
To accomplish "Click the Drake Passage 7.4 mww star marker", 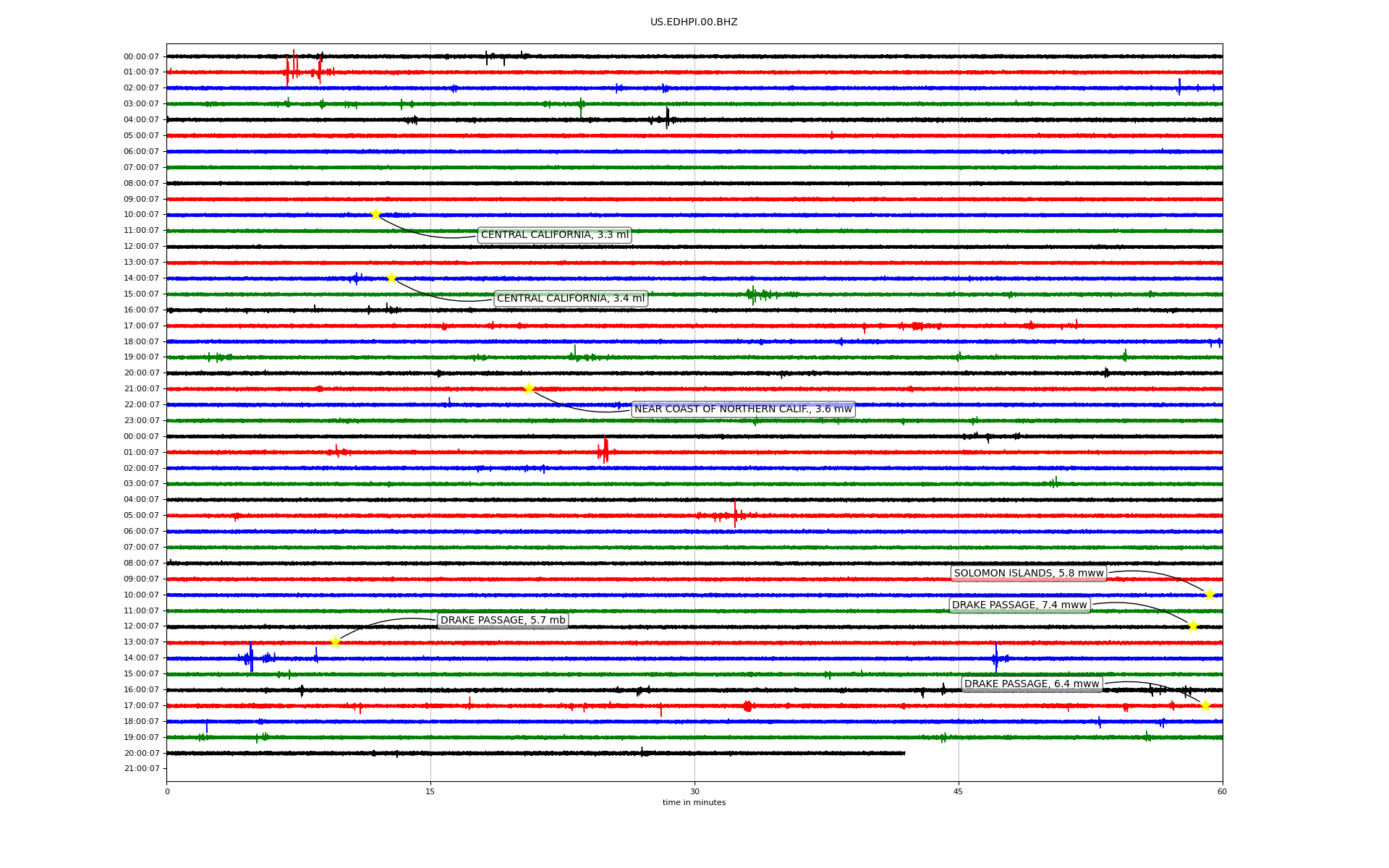I will coord(1193,626).
